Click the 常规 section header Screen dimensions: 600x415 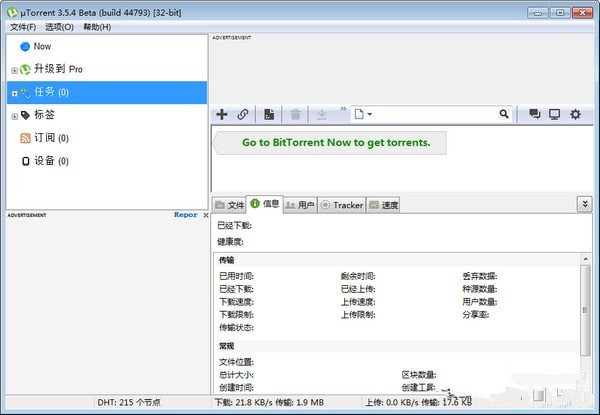click(227, 346)
